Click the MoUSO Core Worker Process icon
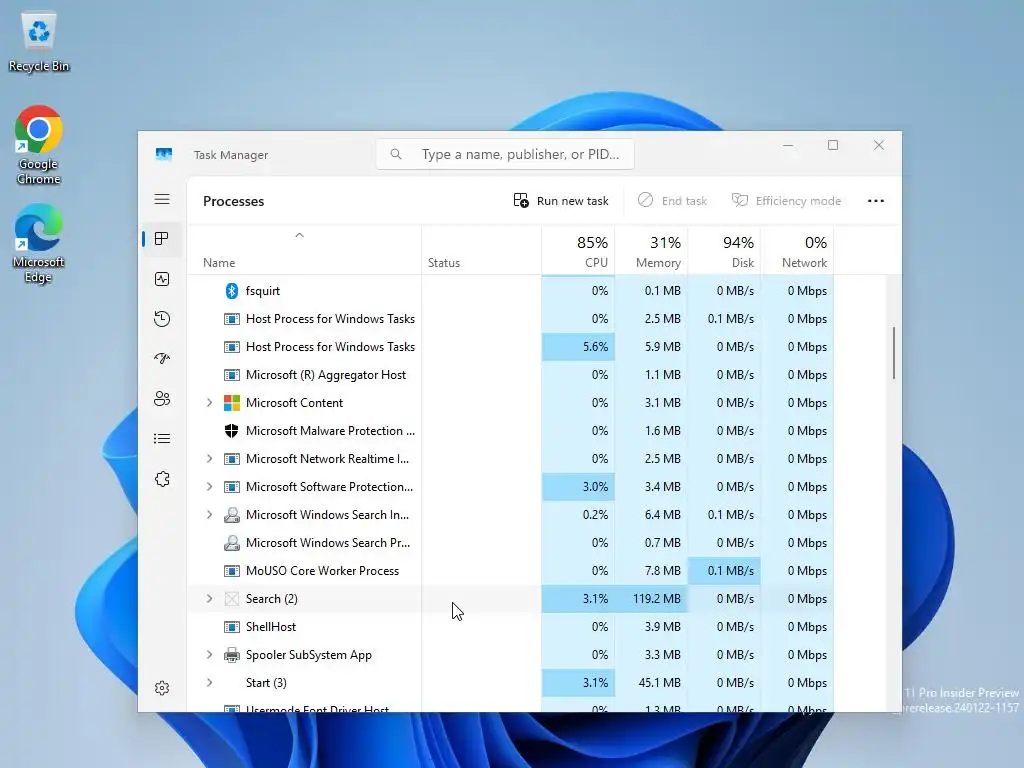1024x768 pixels. pos(231,571)
